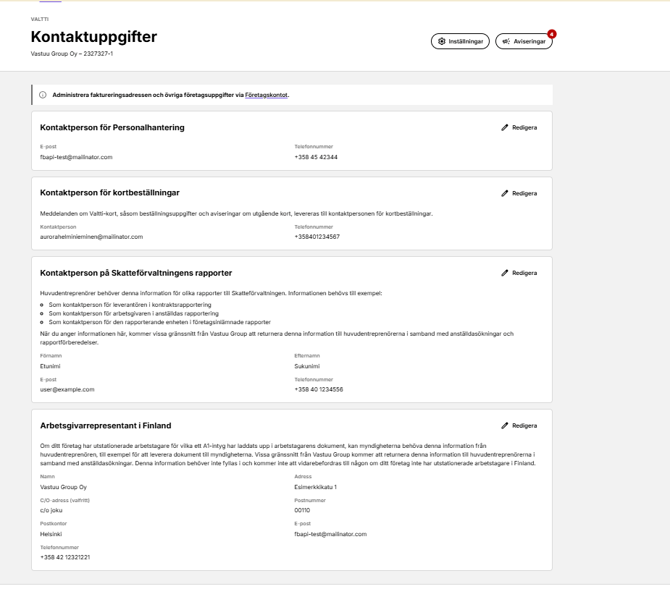Select phone number +358 45 42344
The width and height of the screenshot is (670, 589).
point(316,157)
